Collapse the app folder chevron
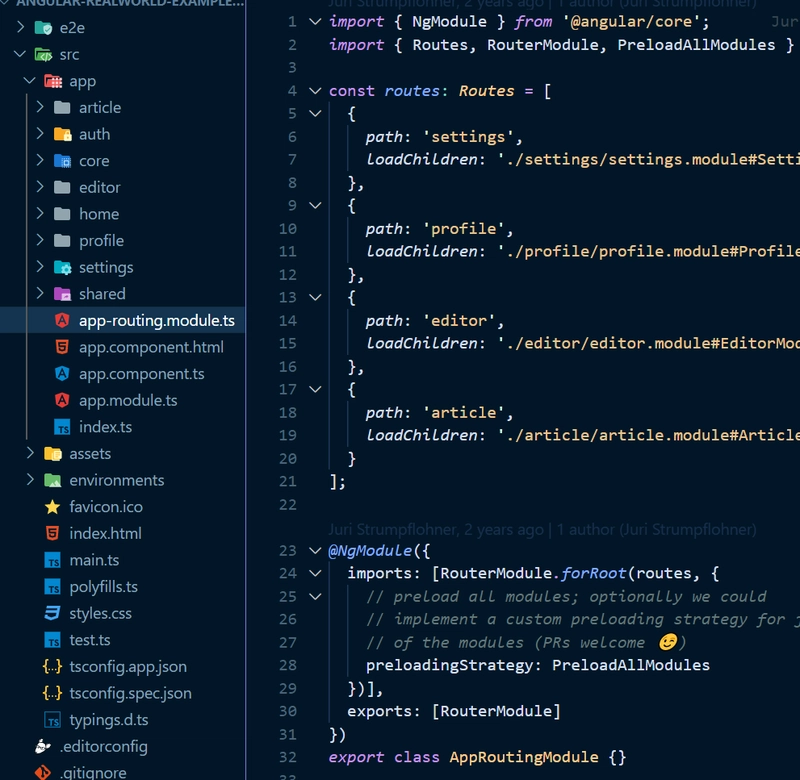This screenshot has width=800, height=780. point(30,81)
